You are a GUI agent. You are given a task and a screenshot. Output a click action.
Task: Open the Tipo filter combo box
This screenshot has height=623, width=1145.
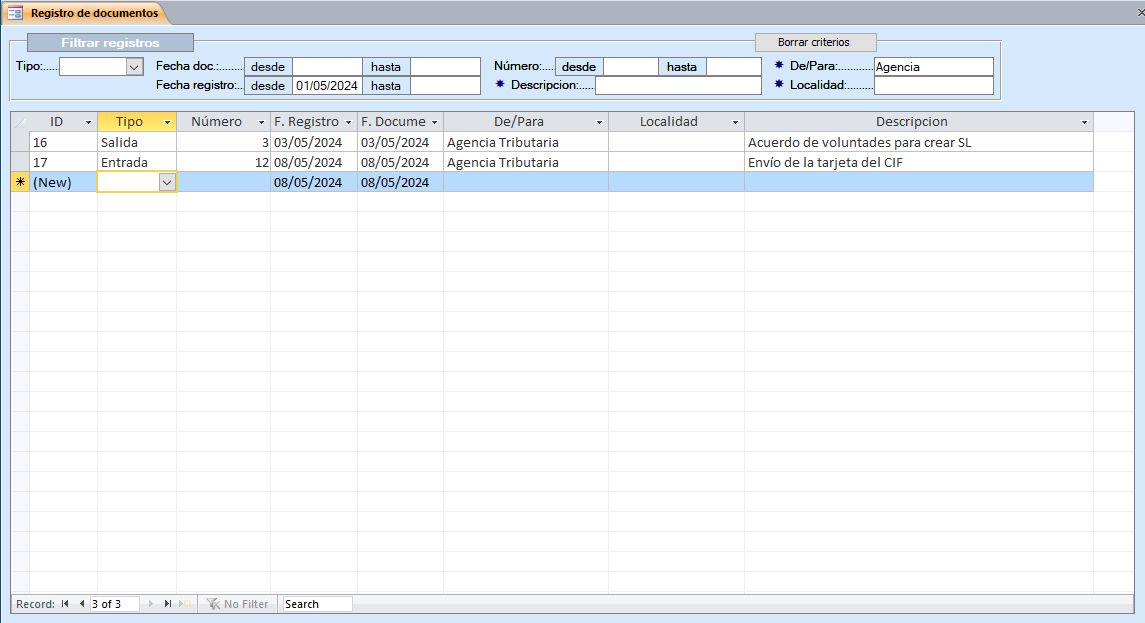tap(134, 67)
